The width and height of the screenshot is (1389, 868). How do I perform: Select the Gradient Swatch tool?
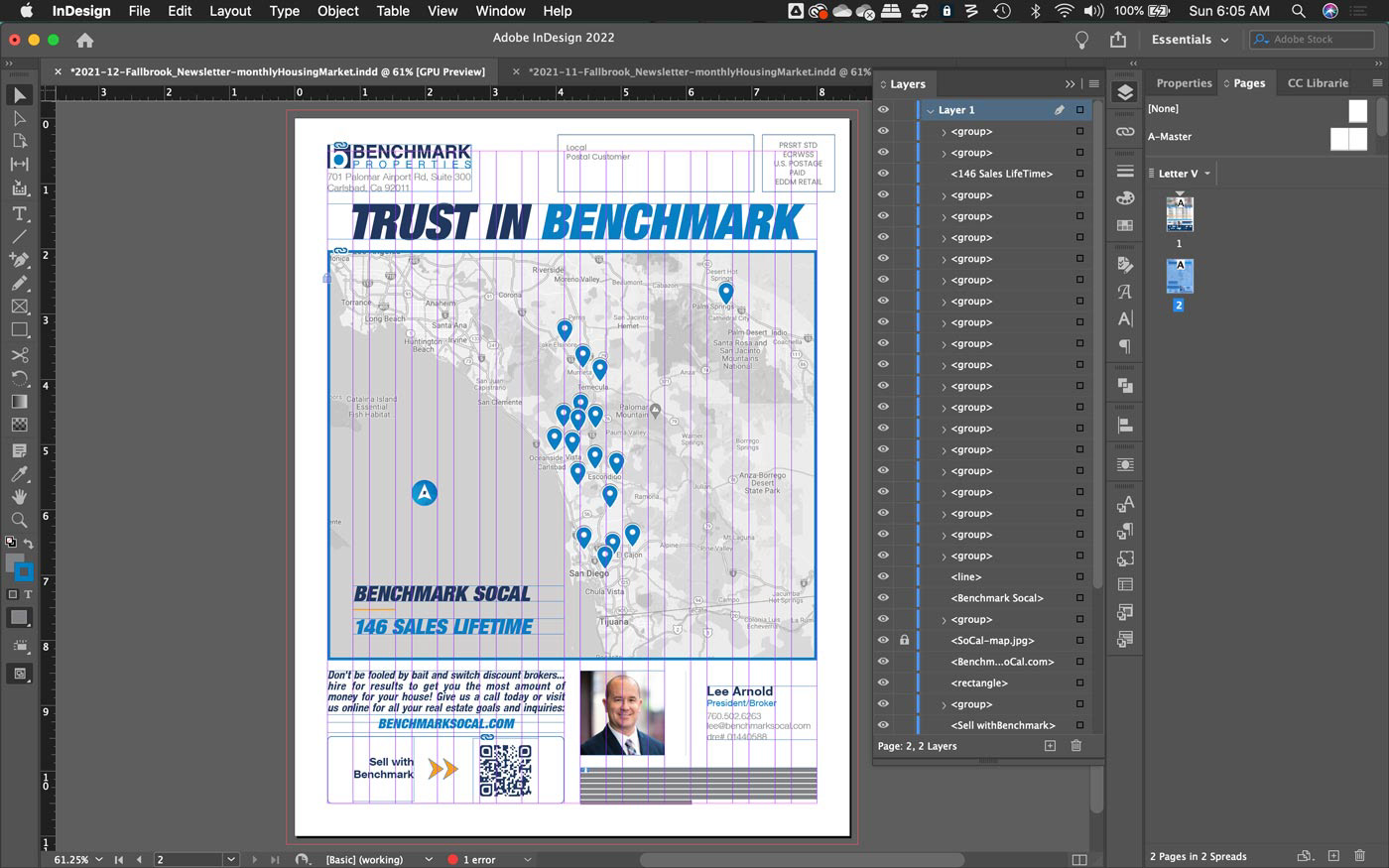pos(19,402)
